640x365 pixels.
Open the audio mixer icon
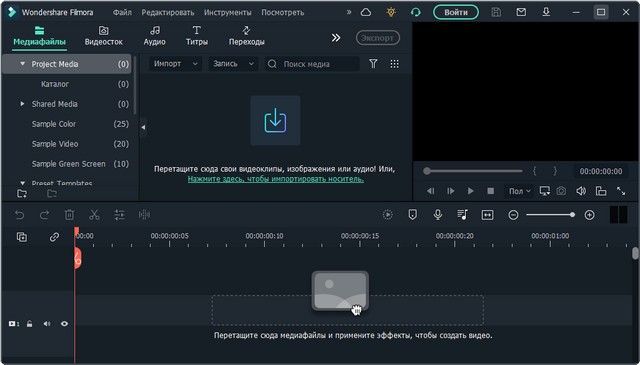(x=462, y=215)
